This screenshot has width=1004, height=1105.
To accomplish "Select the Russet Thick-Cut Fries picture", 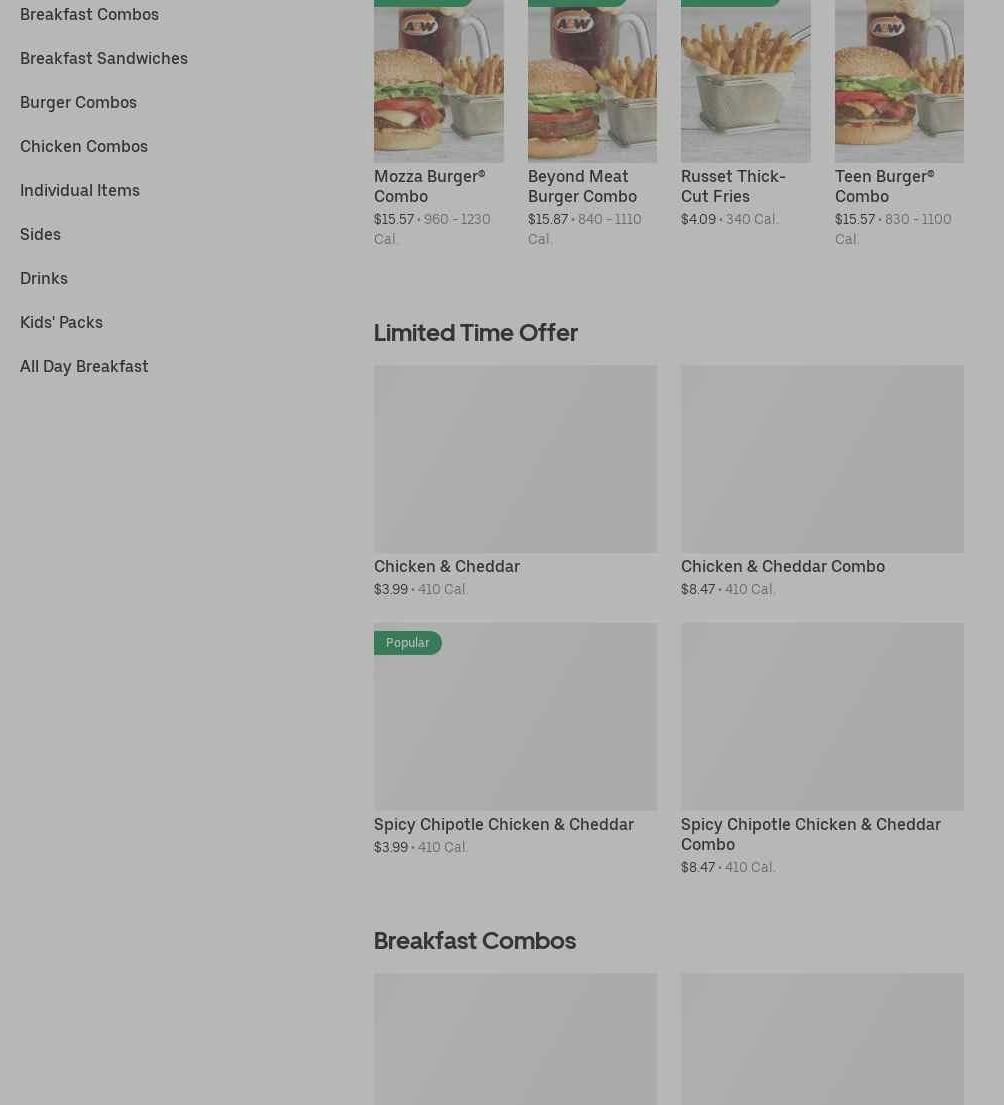I will click(745, 81).
